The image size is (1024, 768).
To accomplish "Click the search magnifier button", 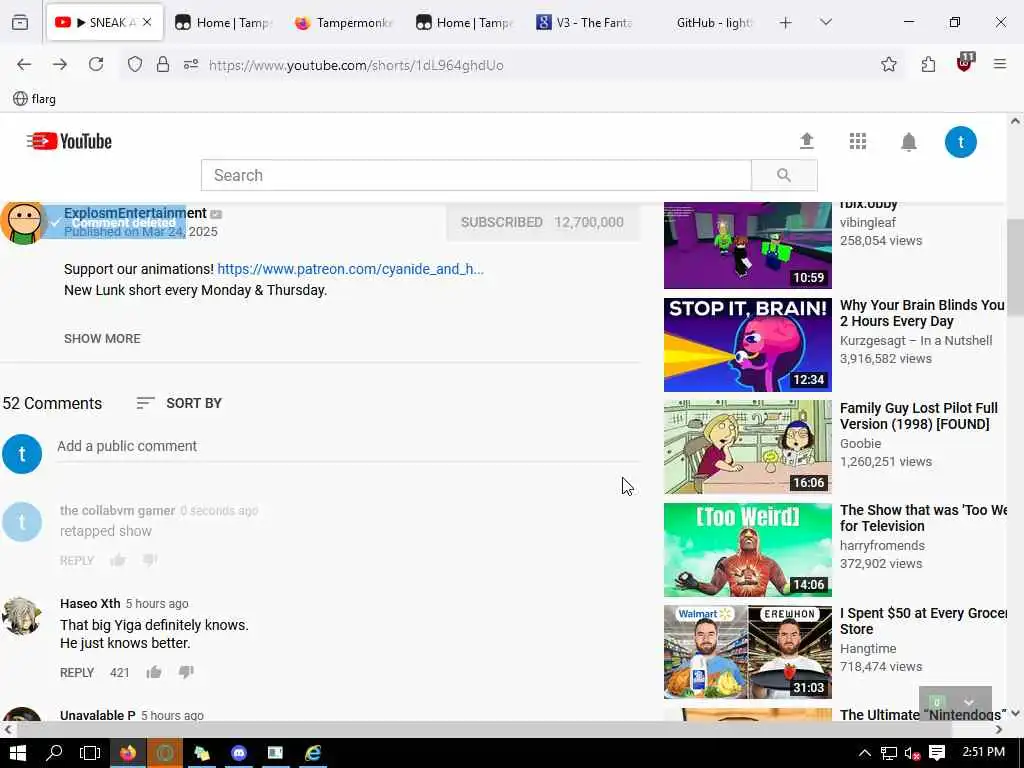I will pyautogui.click(x=784, y=175).
